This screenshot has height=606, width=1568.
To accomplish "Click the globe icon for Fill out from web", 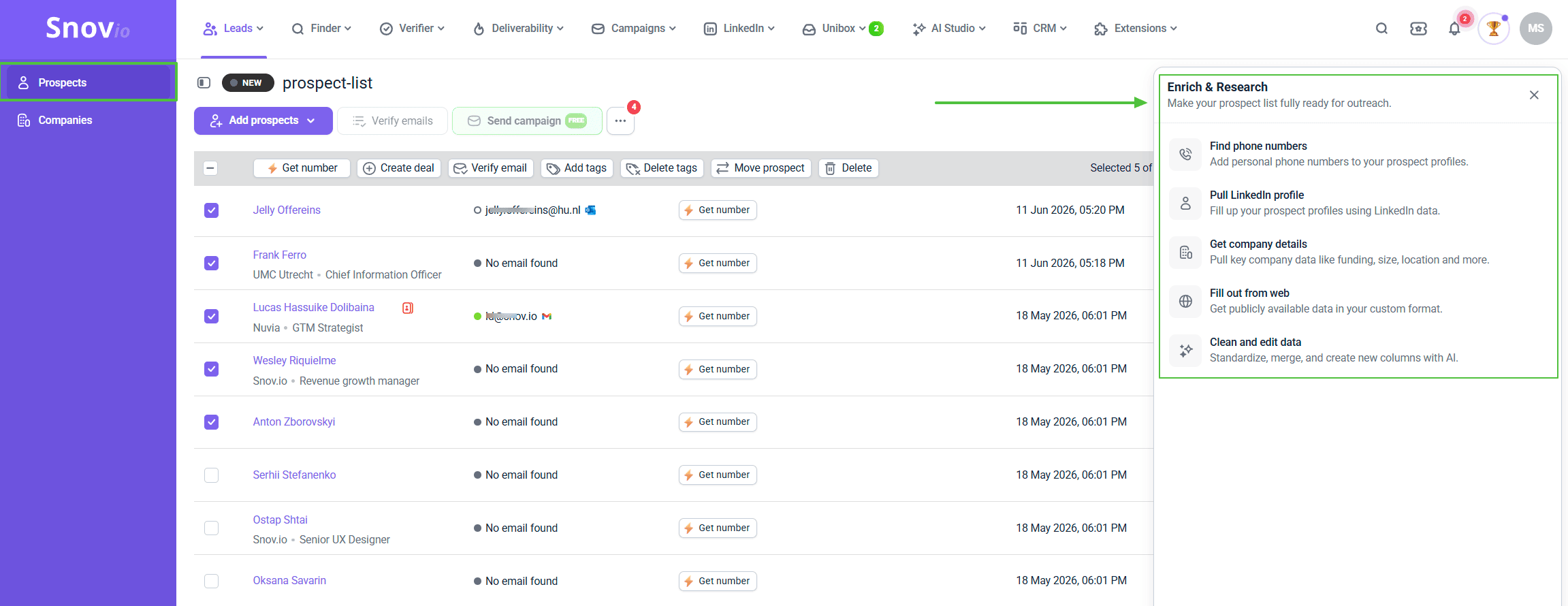I will (1185, 301).
